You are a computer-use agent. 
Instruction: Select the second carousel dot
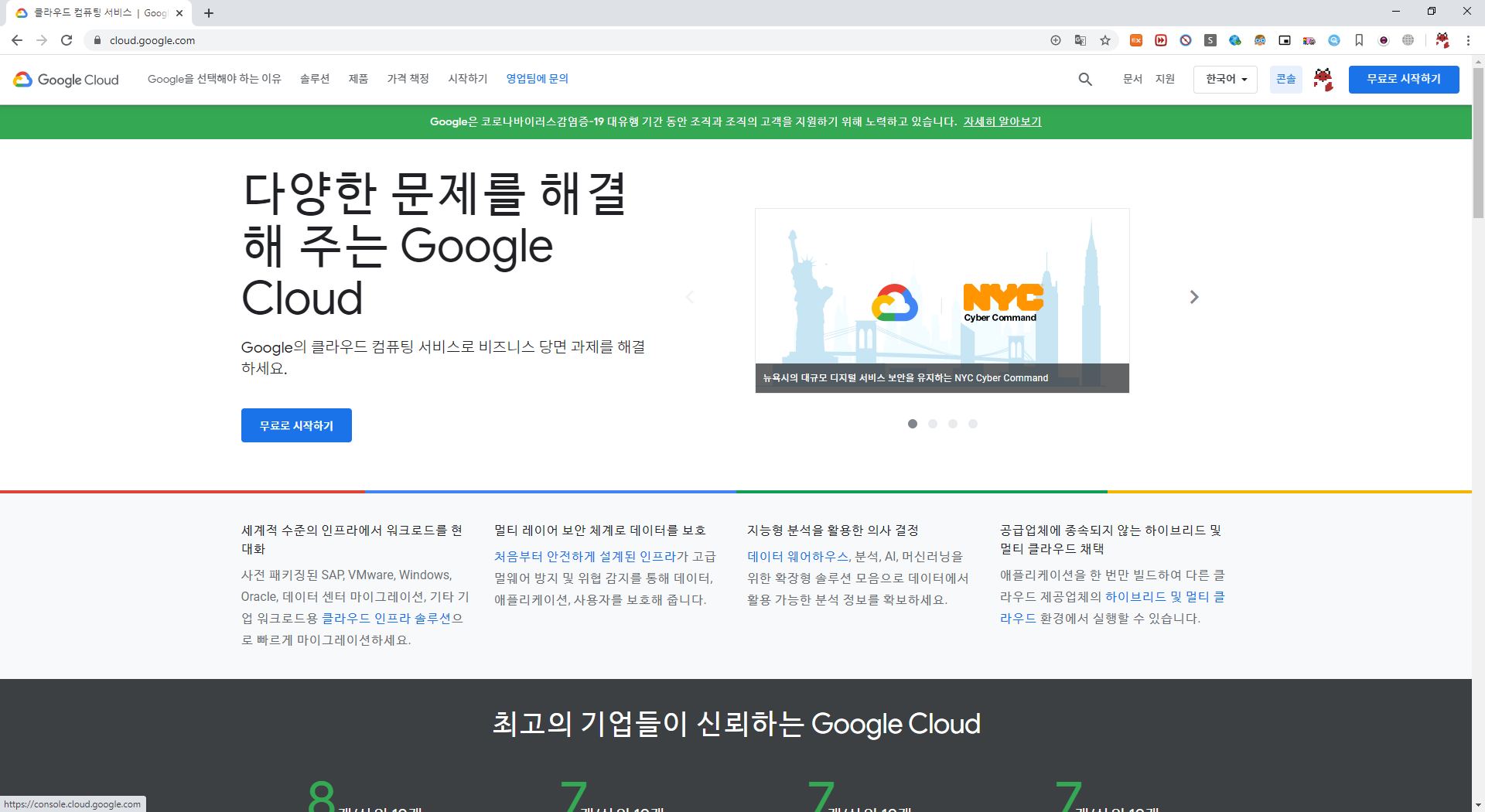pyautogui.click(x=933, y=424)
